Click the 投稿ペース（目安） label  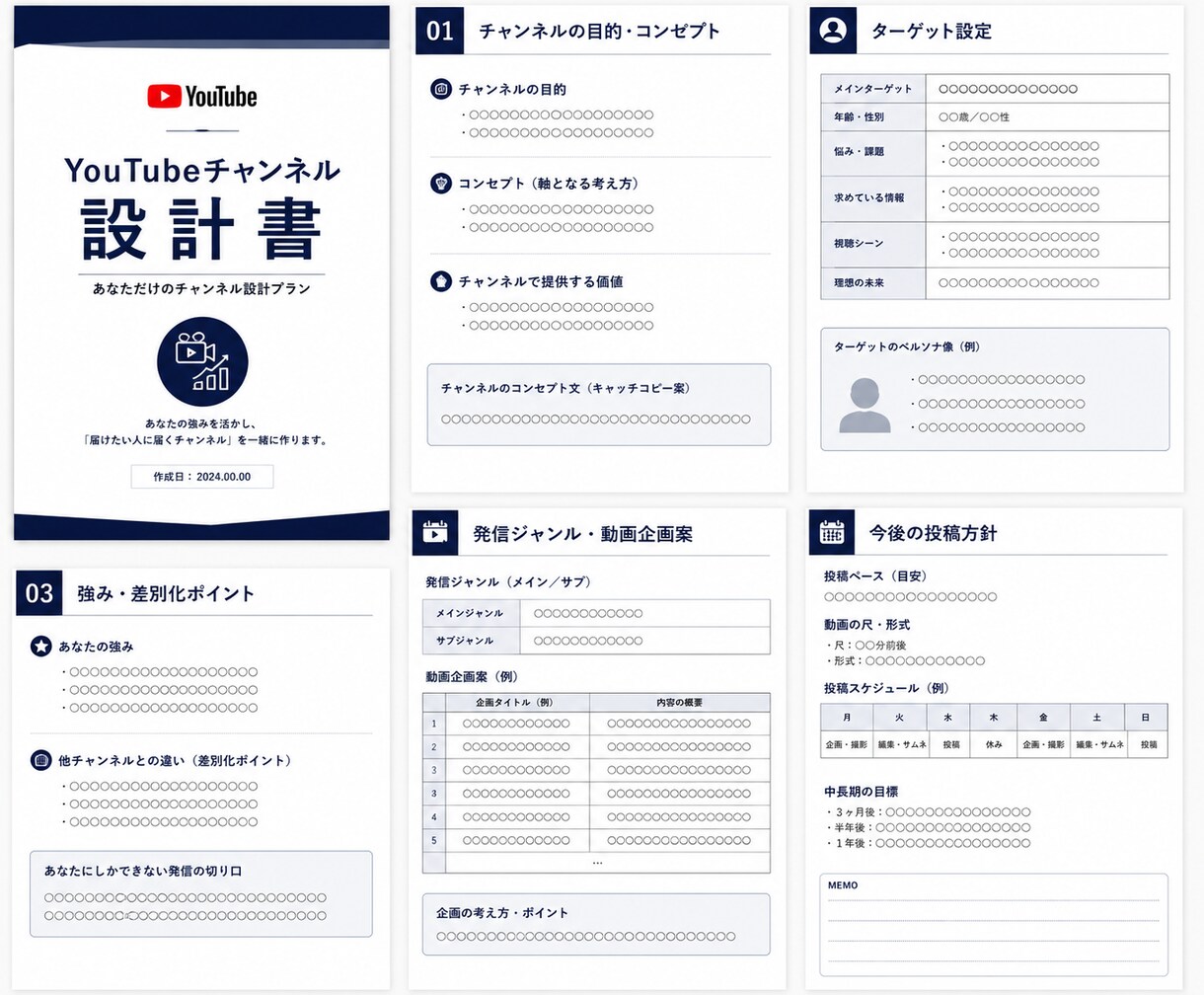pyautogui.click(x=875, y=575)
